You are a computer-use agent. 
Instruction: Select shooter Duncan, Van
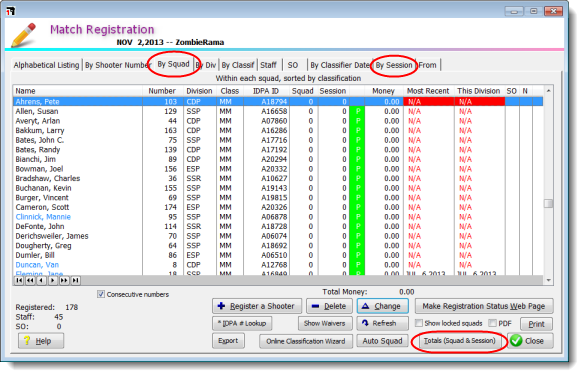(x=278, y=265)
